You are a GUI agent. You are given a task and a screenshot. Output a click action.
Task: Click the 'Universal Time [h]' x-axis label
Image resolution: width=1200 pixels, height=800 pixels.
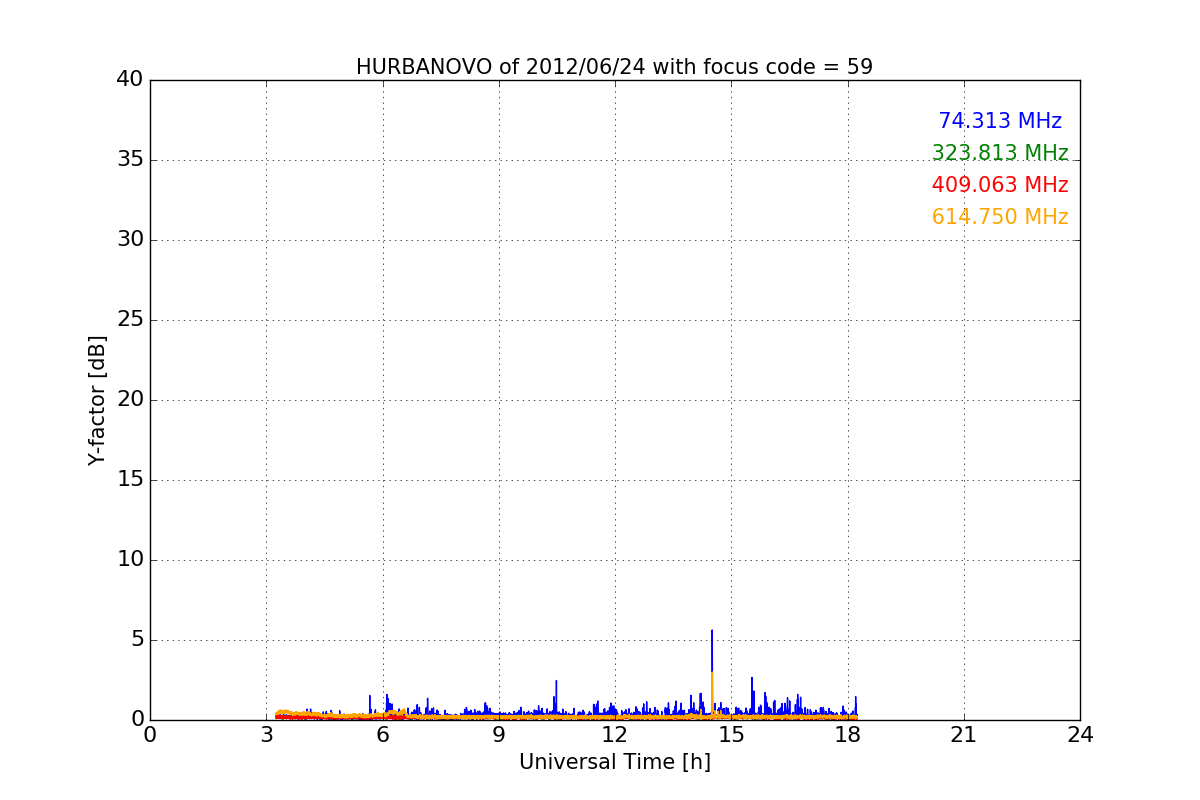coord(615,762)
